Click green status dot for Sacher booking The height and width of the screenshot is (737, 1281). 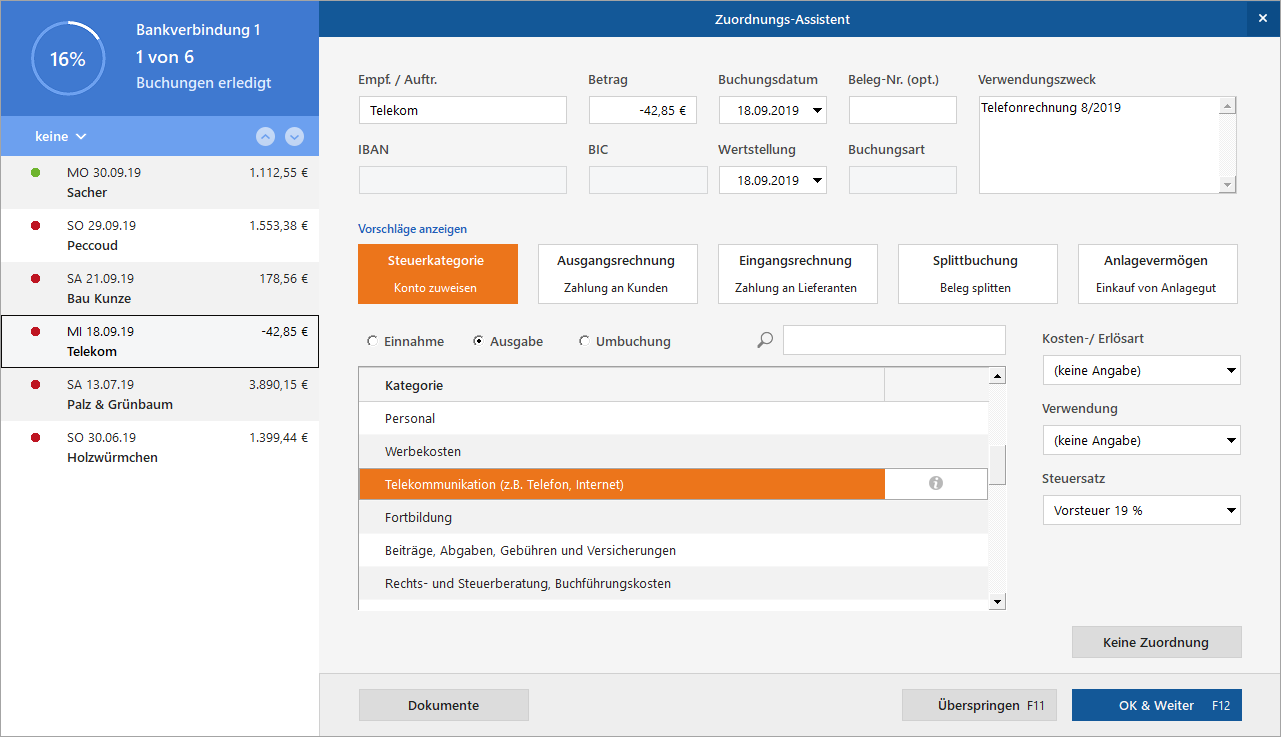tap(36, 173)
